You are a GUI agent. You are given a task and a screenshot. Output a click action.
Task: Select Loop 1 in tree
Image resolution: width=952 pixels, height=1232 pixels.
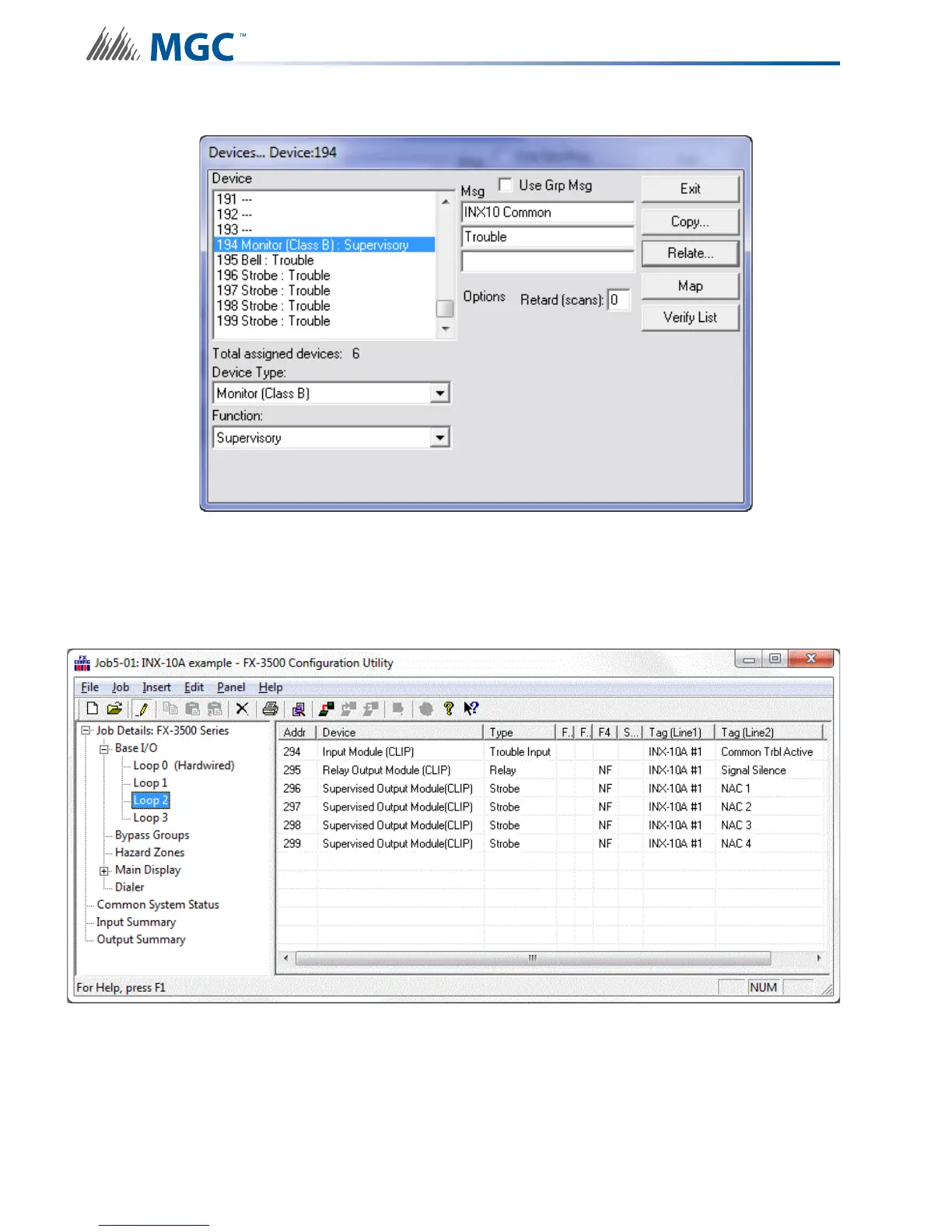[x=150, y=783]
